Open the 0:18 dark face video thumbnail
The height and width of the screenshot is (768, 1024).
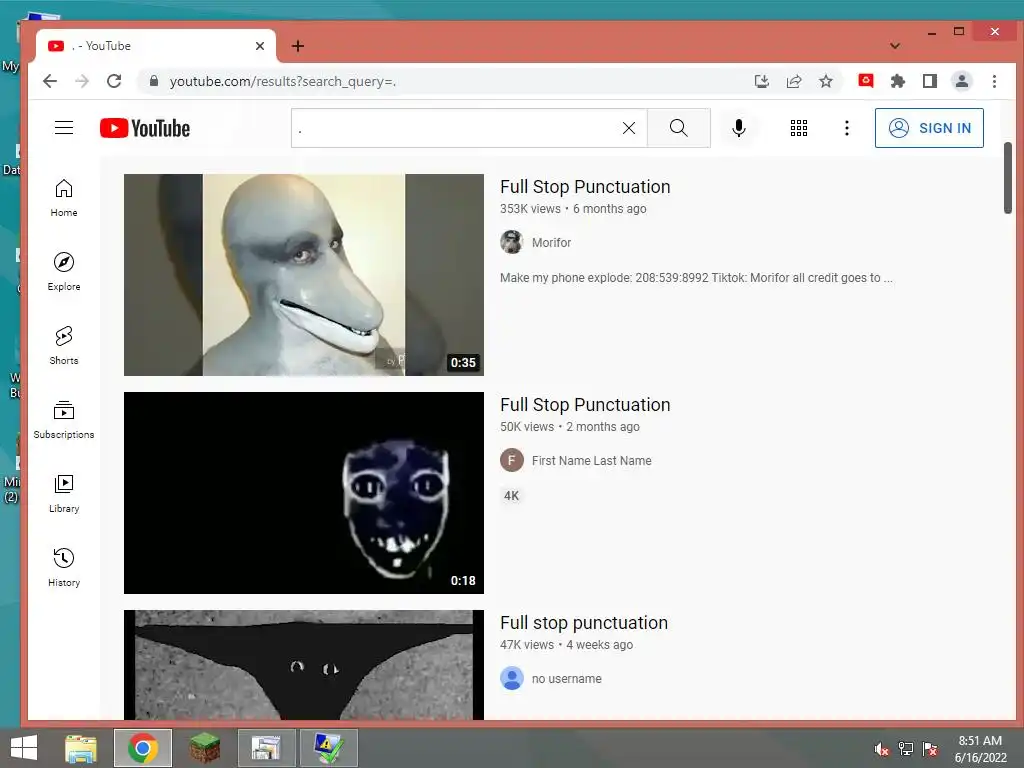coord(304,493)
